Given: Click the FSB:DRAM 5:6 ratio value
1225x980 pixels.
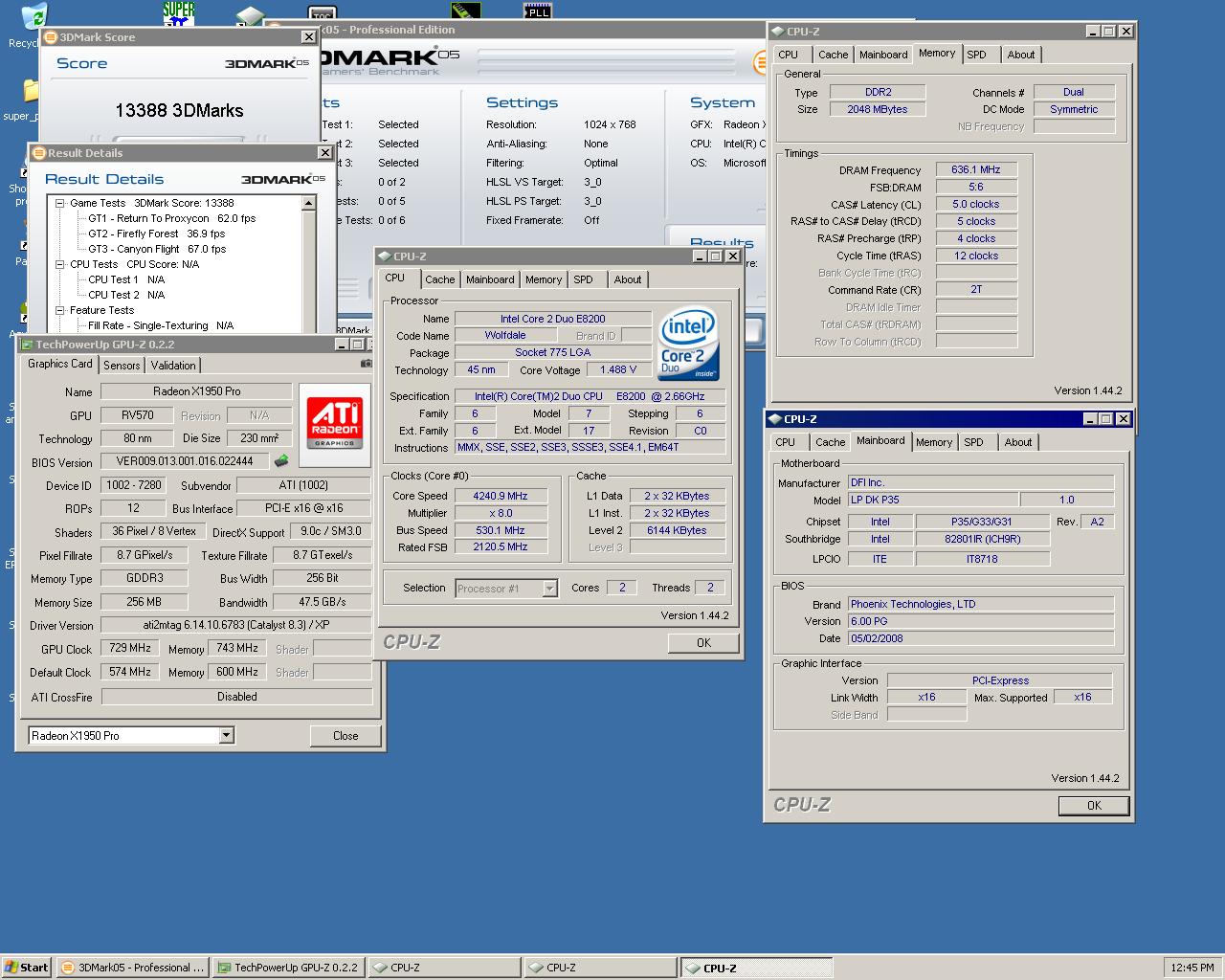Looking at the screenshot, I should pos(976,187).
